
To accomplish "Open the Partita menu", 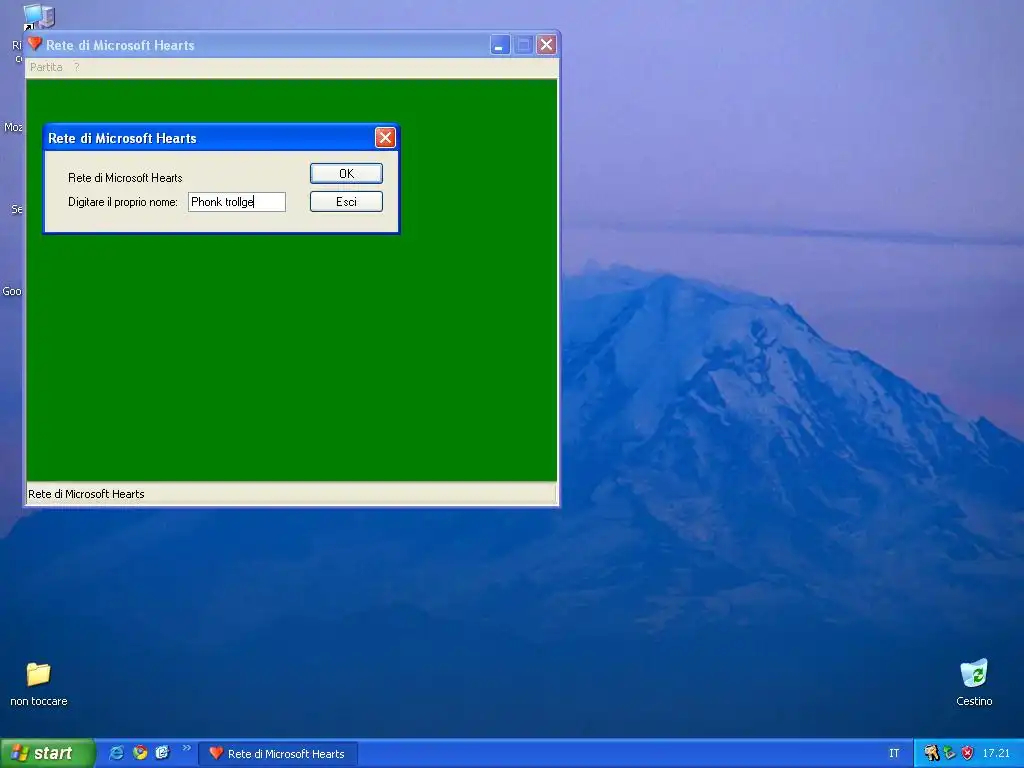I will (x=46, y=67).
